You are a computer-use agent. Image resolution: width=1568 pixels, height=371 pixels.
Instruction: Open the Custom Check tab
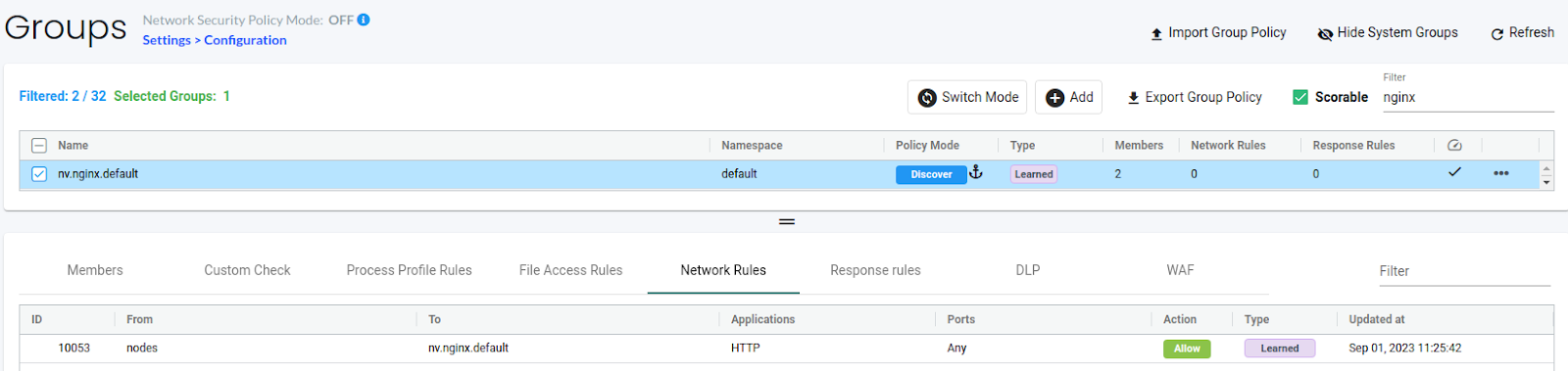[x=247, y=270]
